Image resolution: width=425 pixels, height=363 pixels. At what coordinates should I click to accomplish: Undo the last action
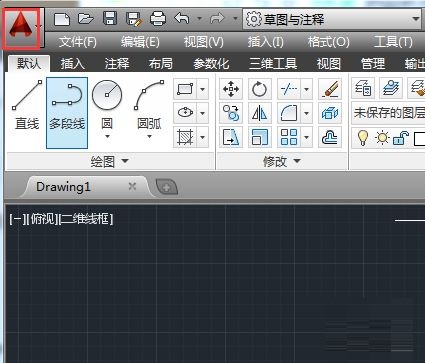(182, 19)
